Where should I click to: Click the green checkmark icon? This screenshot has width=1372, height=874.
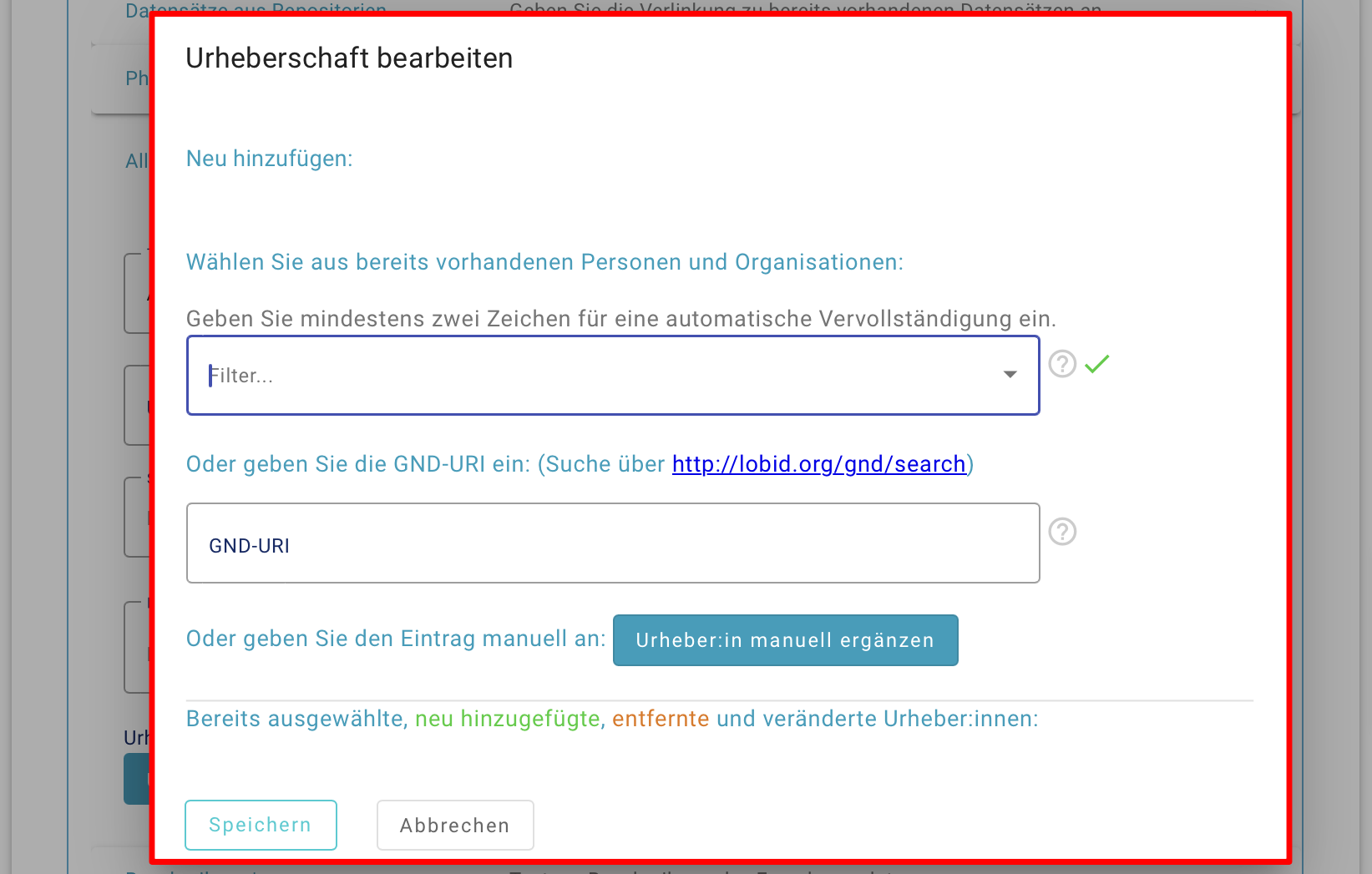pos(1097,364)
